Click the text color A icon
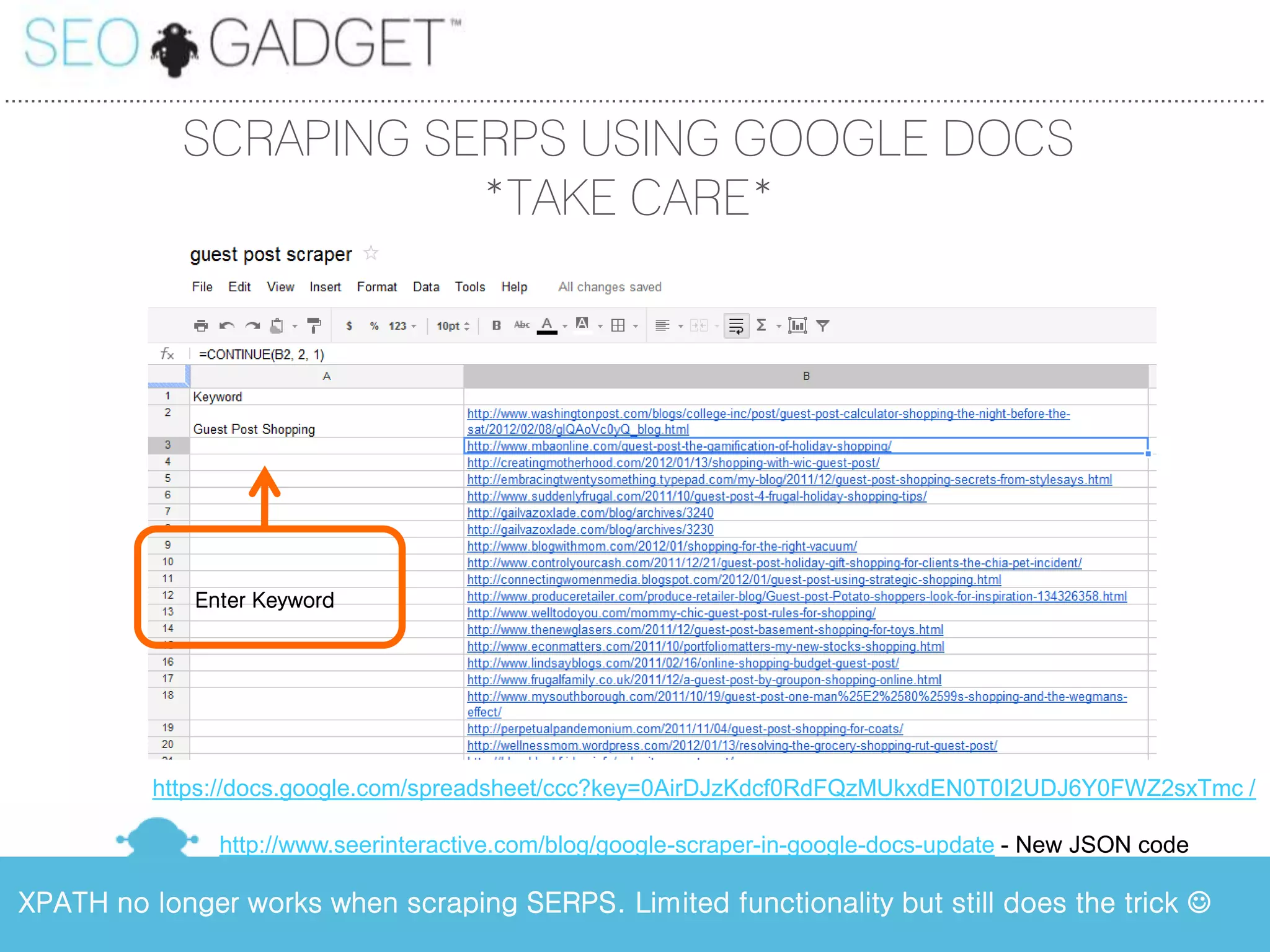Viewport: 1270px width, 952px height. [546, 325]
